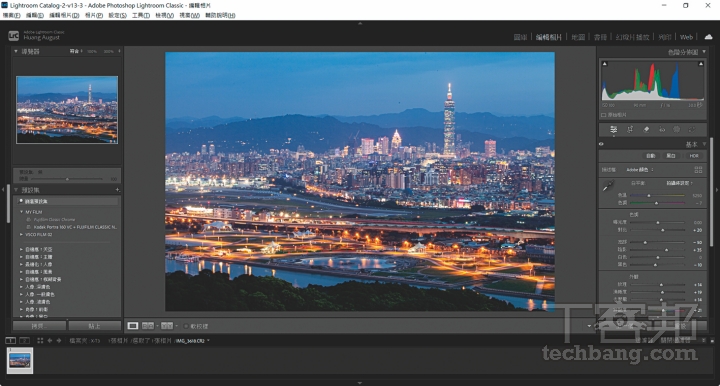Viewport: 720px width, 386px height.
Task: Set navigator zoom to 符合 Fit
Action: pyautogui.click(x=74, y=51)
